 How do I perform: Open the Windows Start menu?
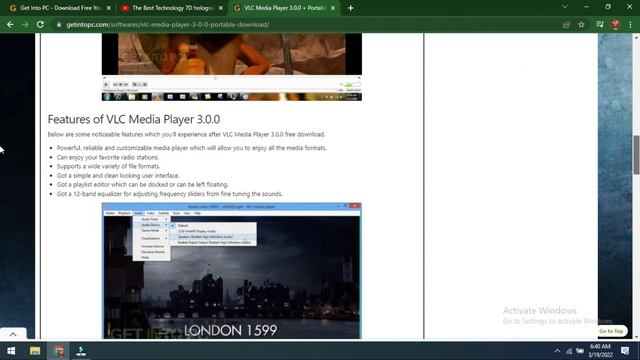(11, 351)
